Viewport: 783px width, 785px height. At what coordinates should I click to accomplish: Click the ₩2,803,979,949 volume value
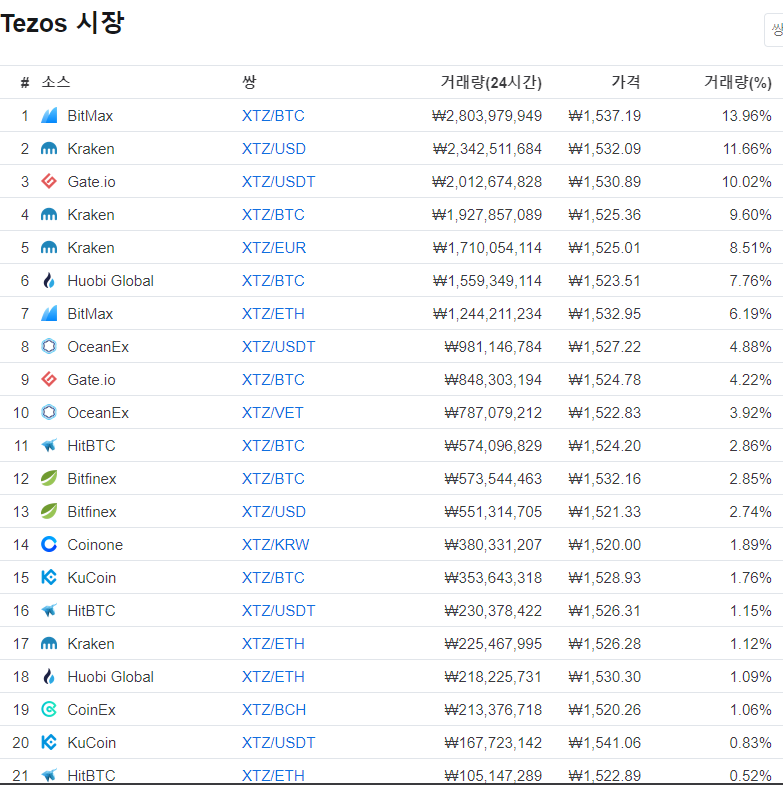tap(487, 116)
